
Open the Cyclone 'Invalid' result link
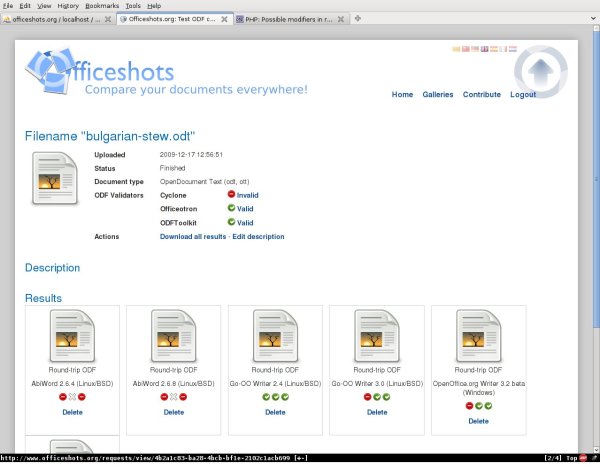(x=248, y=195)
